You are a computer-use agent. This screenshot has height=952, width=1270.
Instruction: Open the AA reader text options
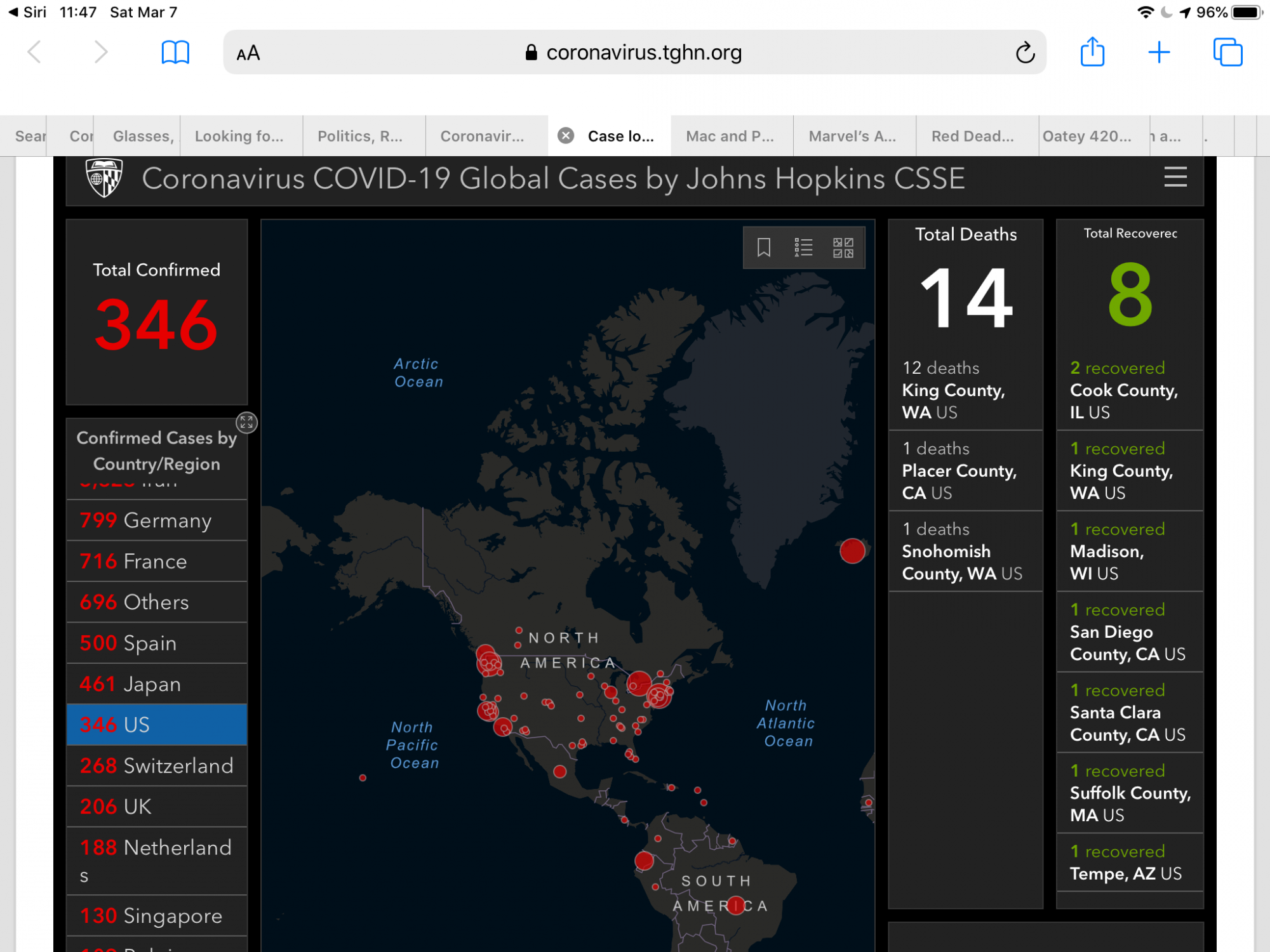[248, 53]
